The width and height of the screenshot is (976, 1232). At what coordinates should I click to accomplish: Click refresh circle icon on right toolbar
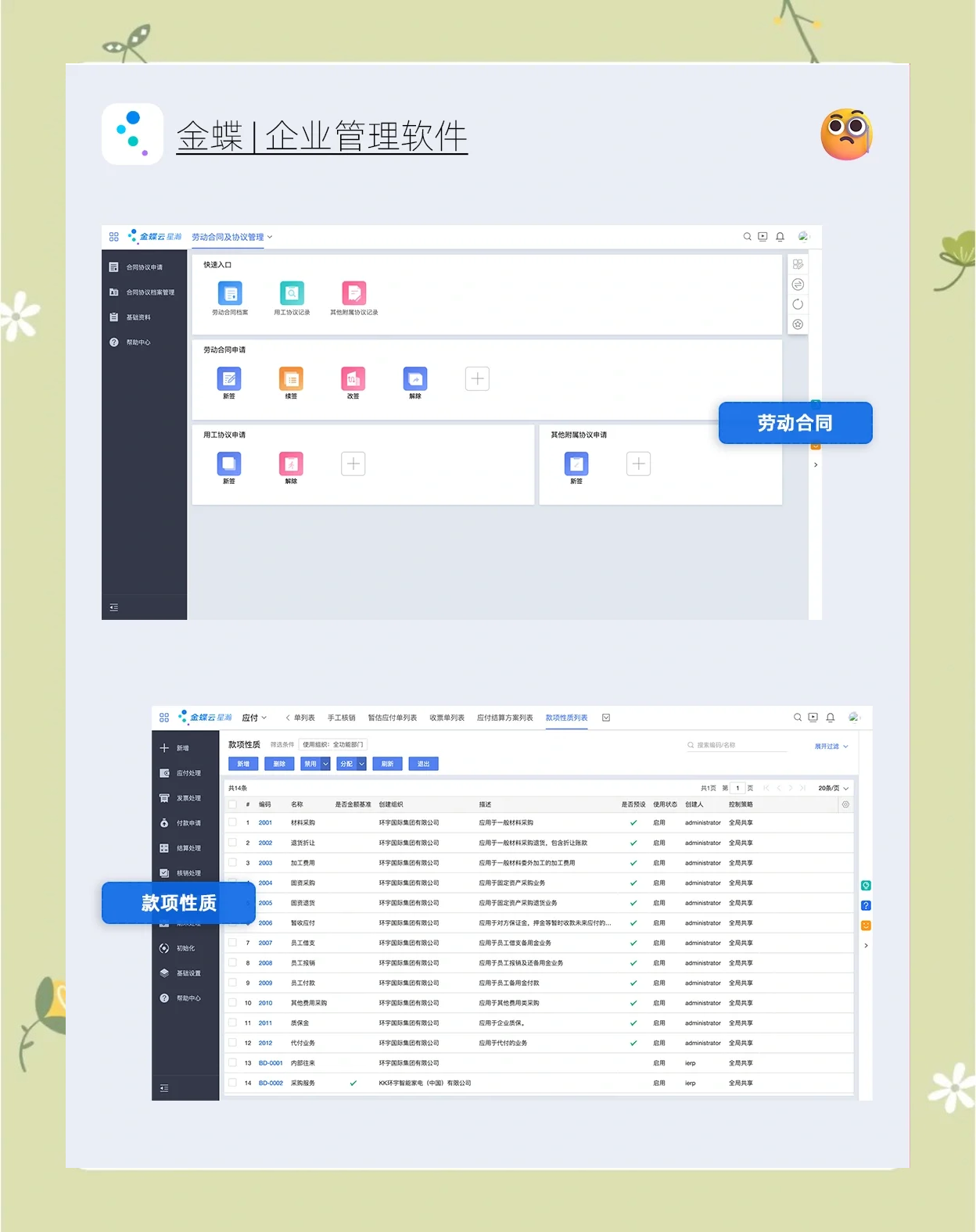coord(798,304)
